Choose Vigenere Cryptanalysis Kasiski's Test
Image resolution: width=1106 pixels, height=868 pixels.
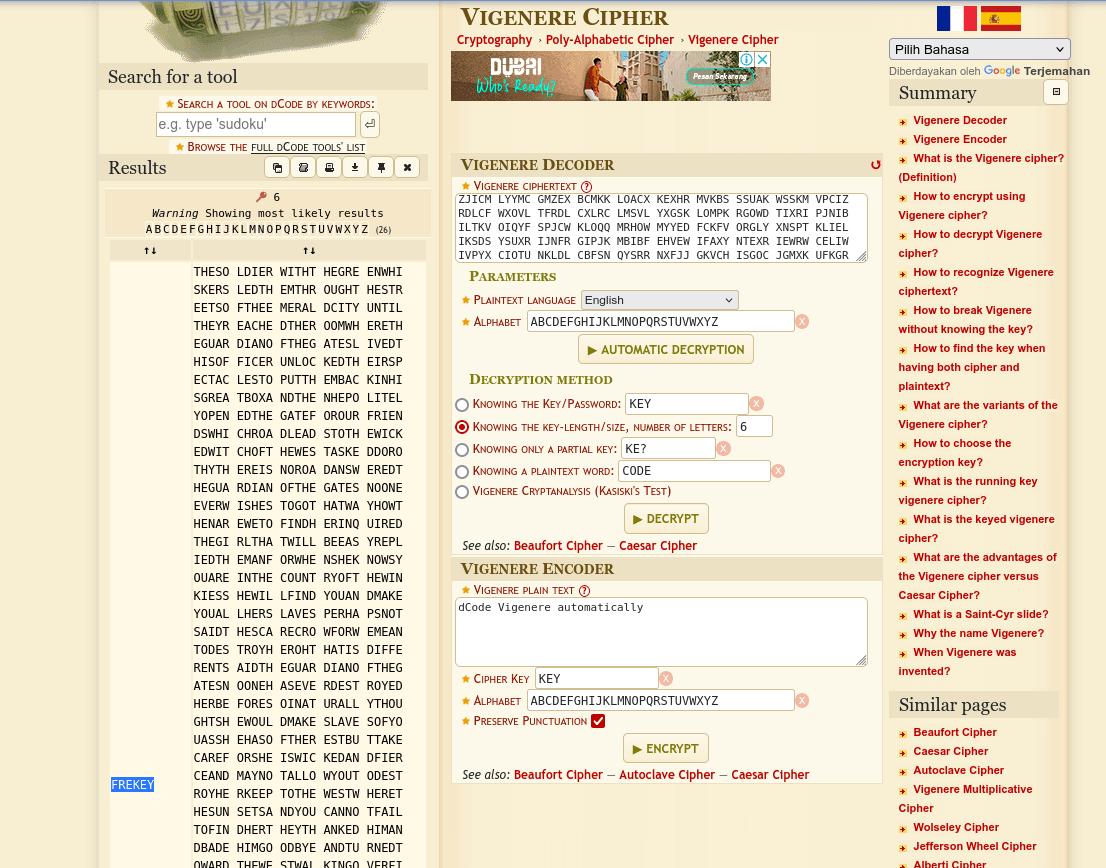point(461,491)
